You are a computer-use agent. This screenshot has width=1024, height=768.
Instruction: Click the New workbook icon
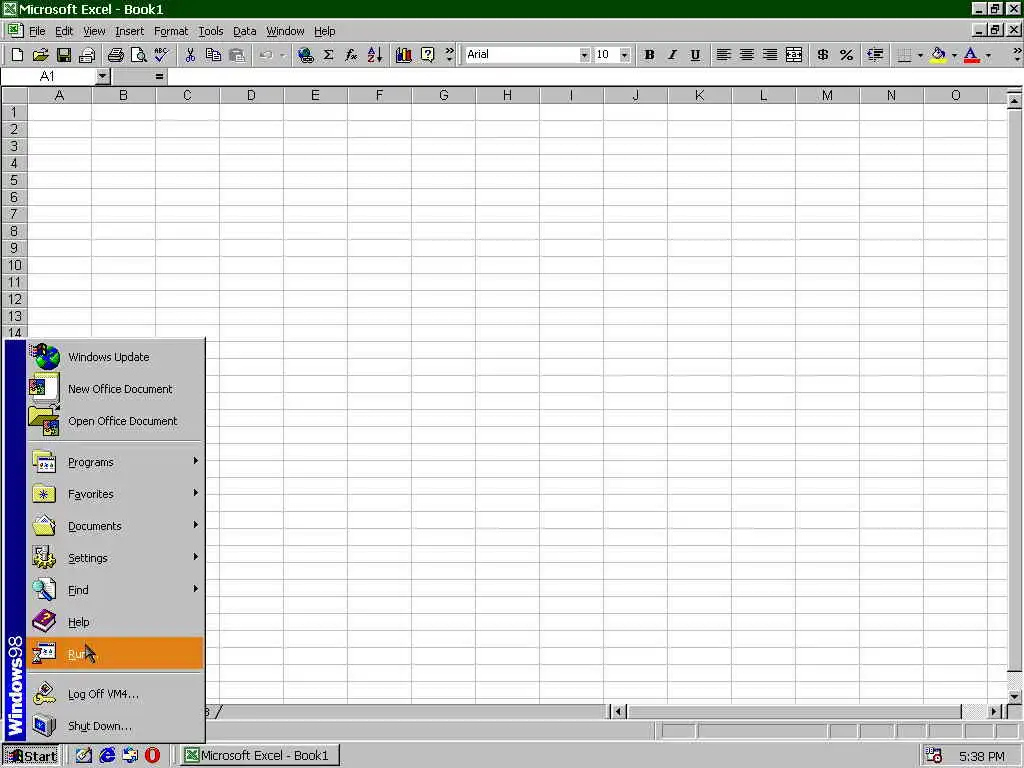(18, 55)
